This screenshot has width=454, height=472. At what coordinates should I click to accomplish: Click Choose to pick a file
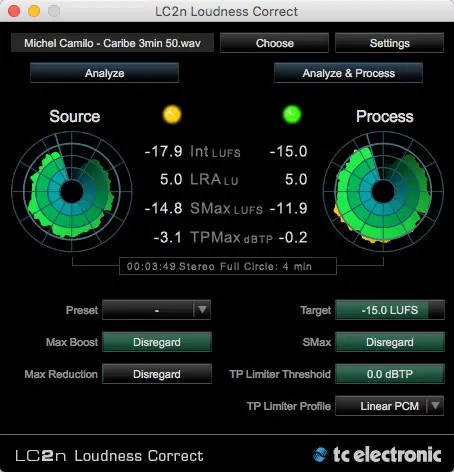pyautogui.click(x=275, y=43)
